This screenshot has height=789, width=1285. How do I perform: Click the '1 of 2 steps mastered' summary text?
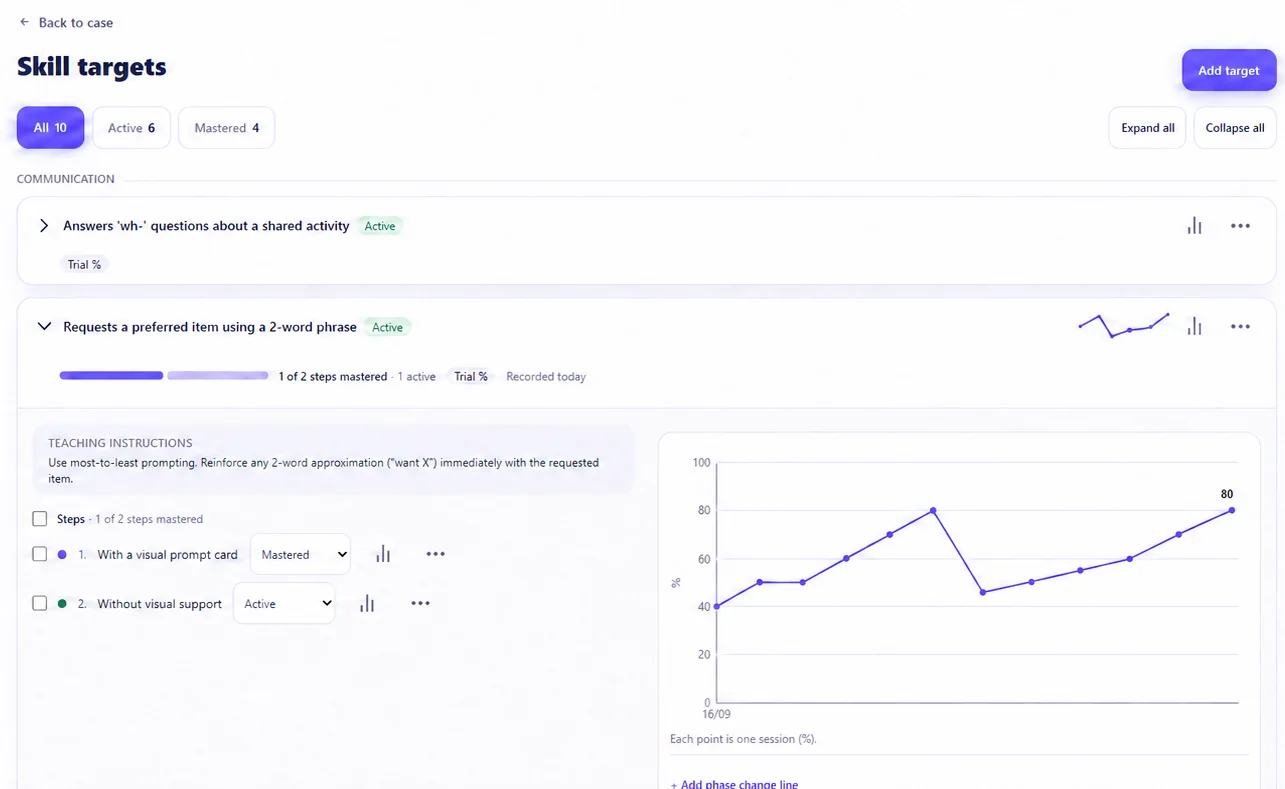(333, 377)
